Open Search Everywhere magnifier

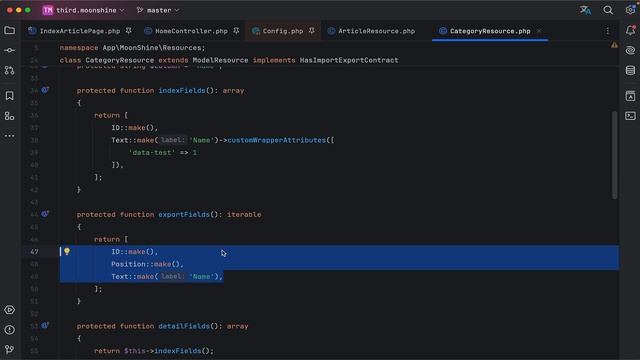click(x=608, y=10)
